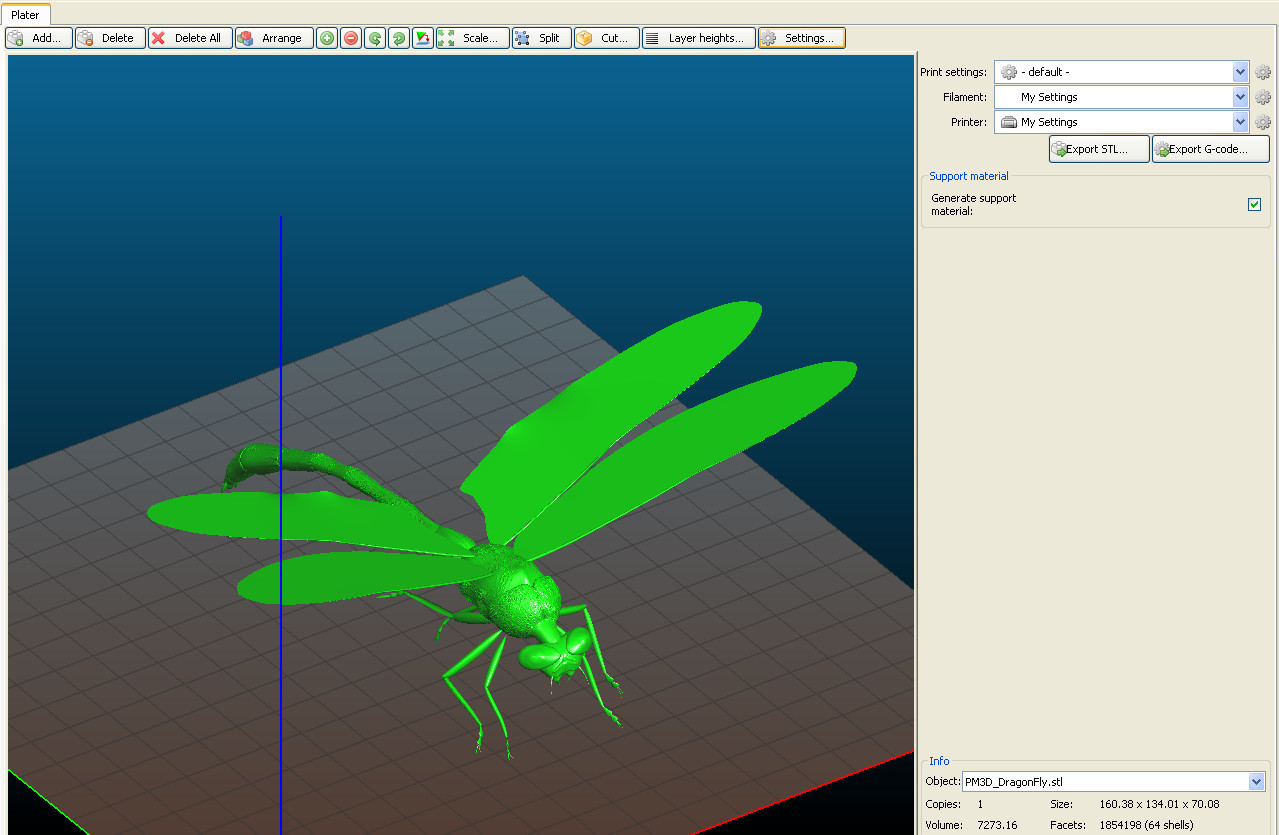Viewport: 1279px width, 835px height.
Task: Click the Add toolbar button
Action: click(x=39, y=38)
